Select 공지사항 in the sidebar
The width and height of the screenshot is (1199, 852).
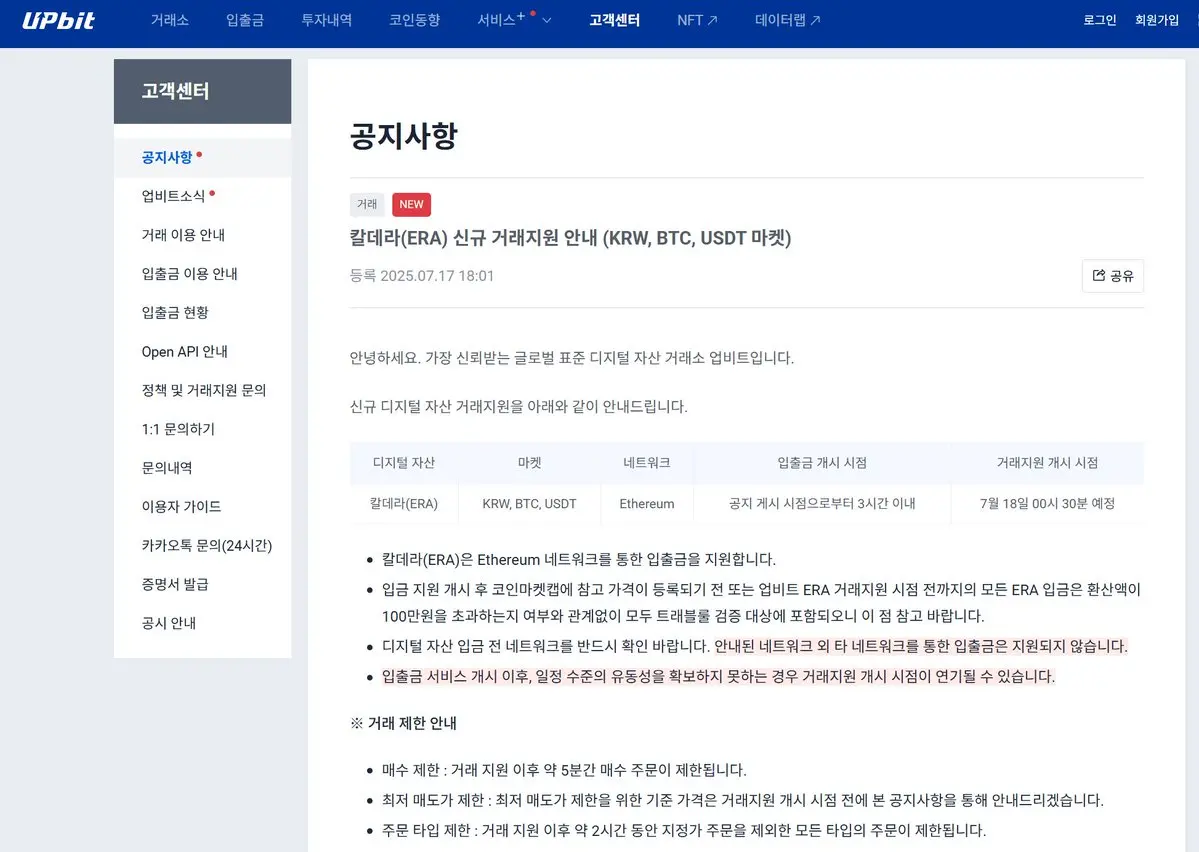tap(202, 158)
